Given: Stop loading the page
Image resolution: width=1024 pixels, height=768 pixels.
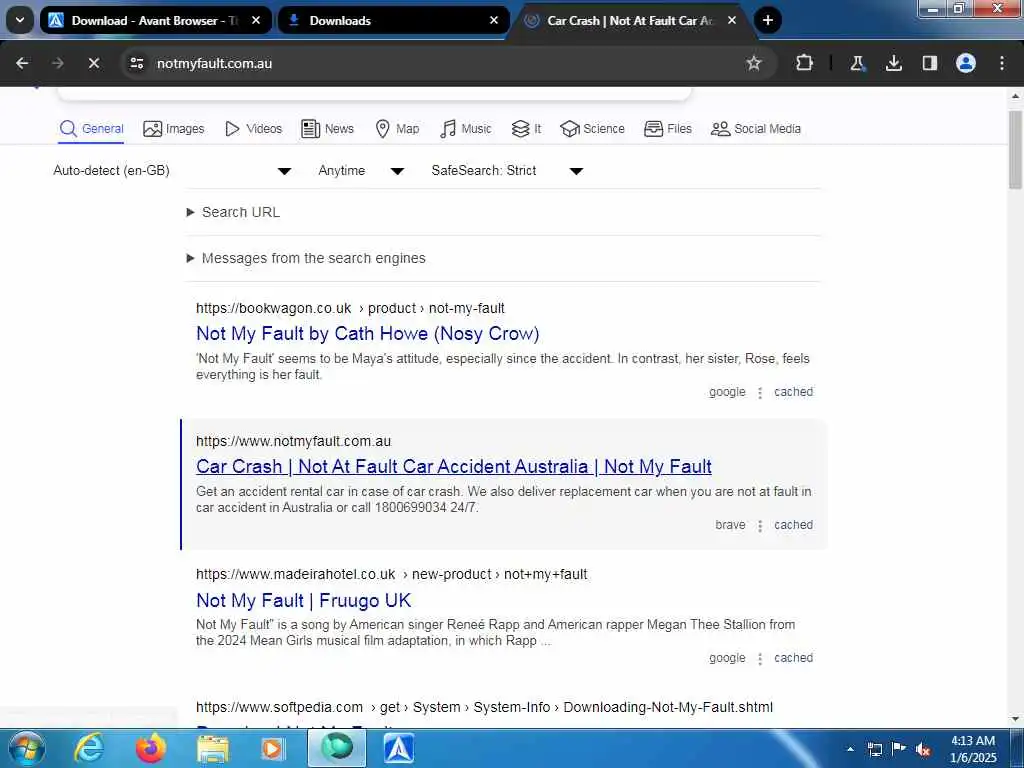Looking at the screenshot, I should (93, 63).
